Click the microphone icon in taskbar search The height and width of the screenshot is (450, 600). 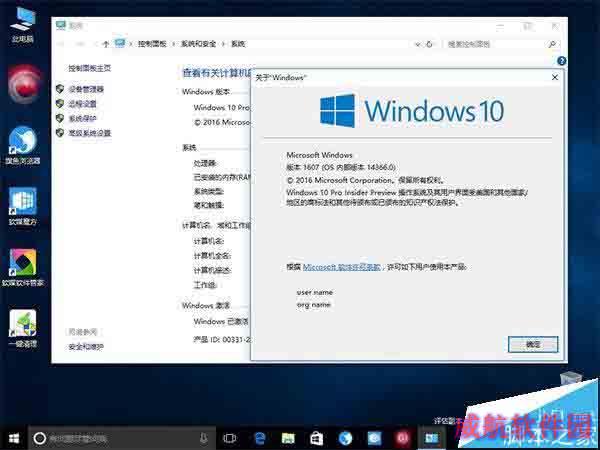pyautogui.click(x=204, y=438)
